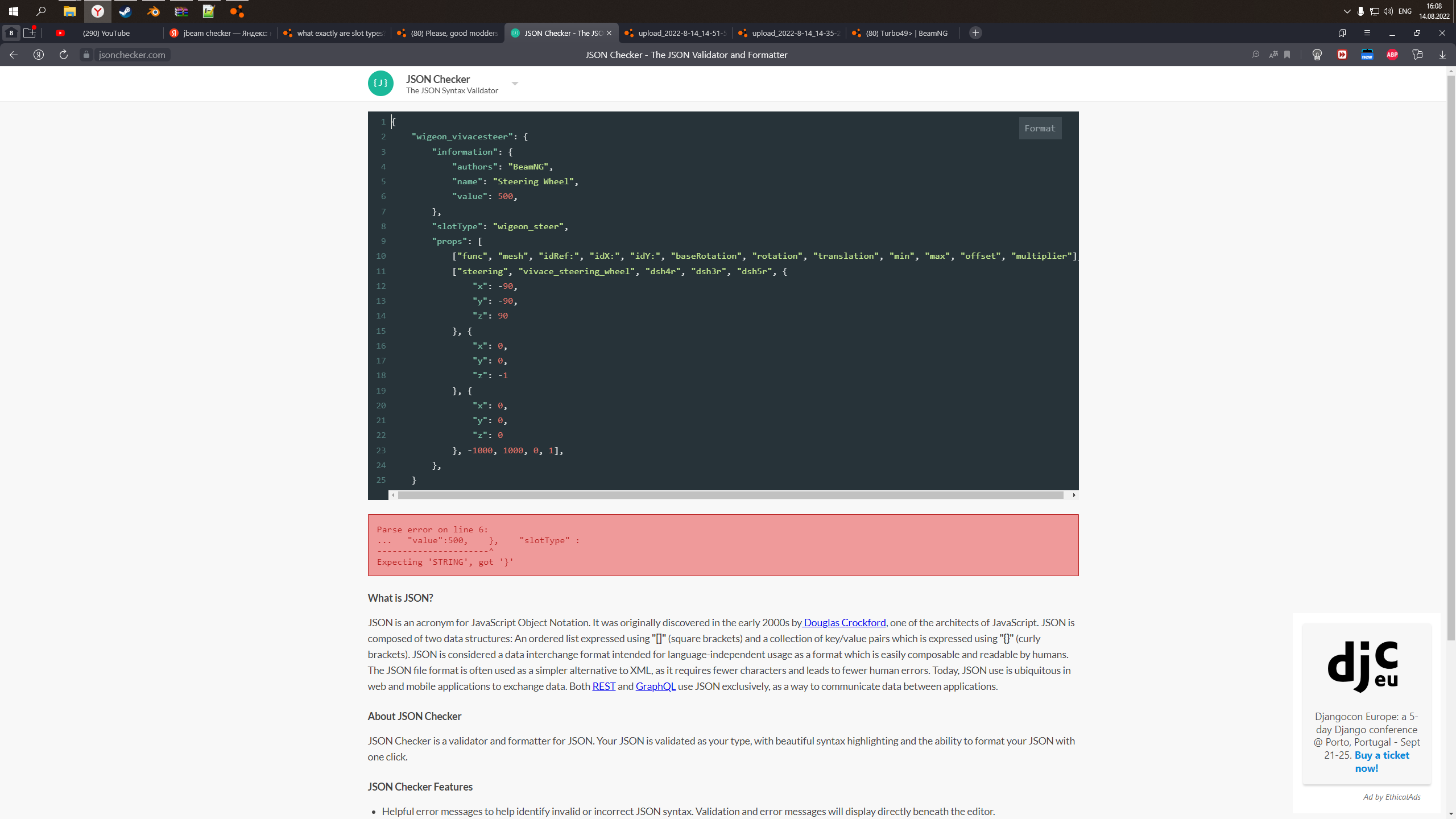Click the page scrollbar down arrow

click(x=1451, y=814)
